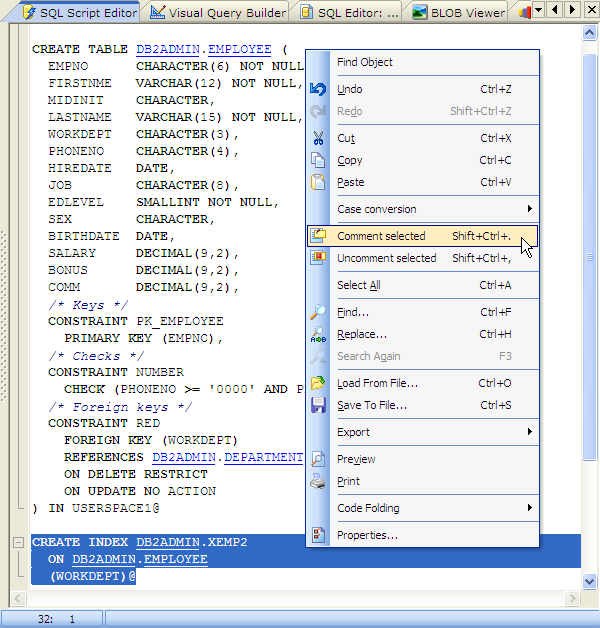This screenshot has width=600, height=628.
Task: Pick Uncomment selected menu entry
Action: (423, 258)
